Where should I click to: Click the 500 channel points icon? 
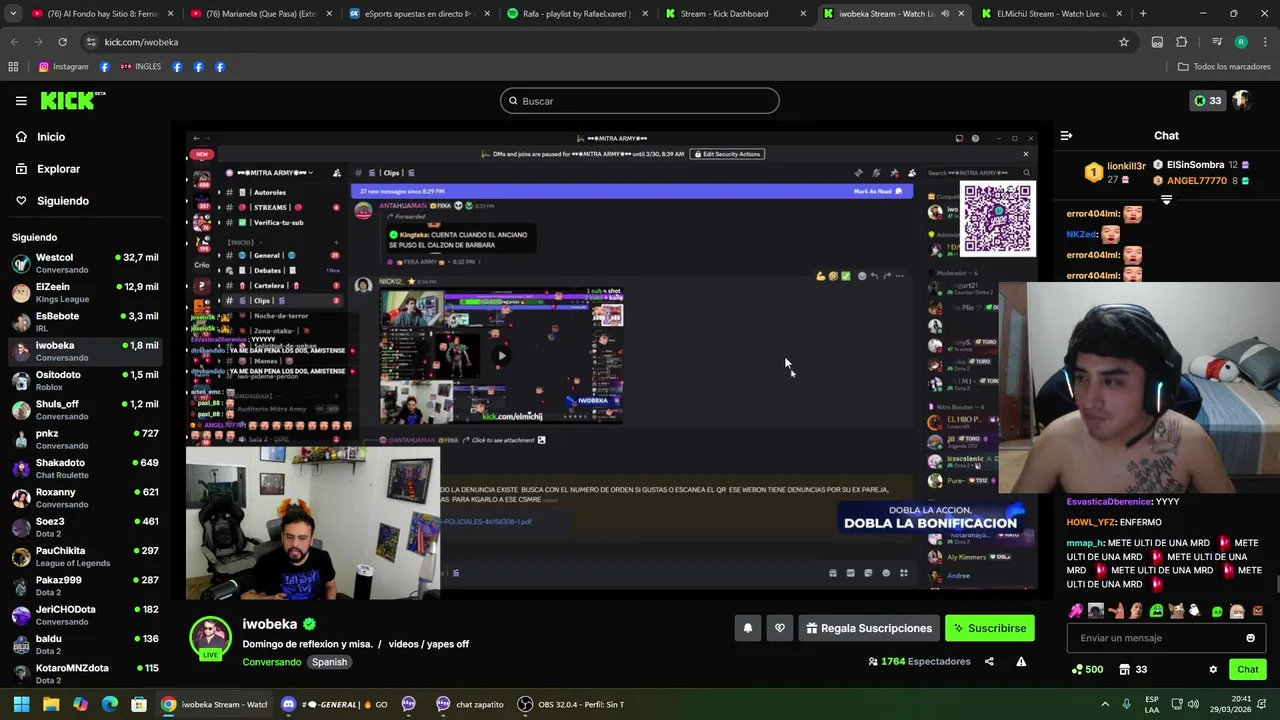point(1087,669)
